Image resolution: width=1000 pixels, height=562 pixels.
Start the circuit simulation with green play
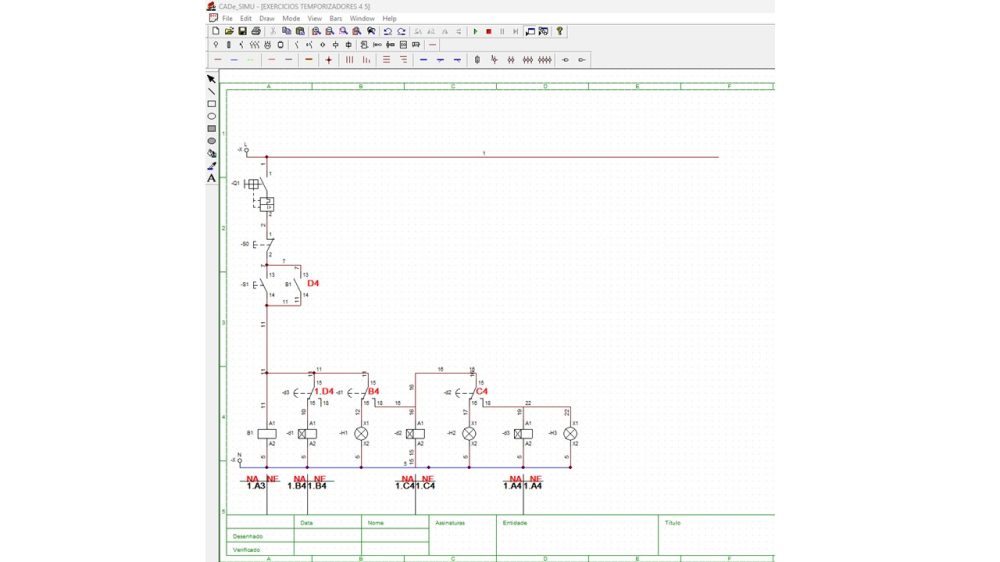point(475,31)
